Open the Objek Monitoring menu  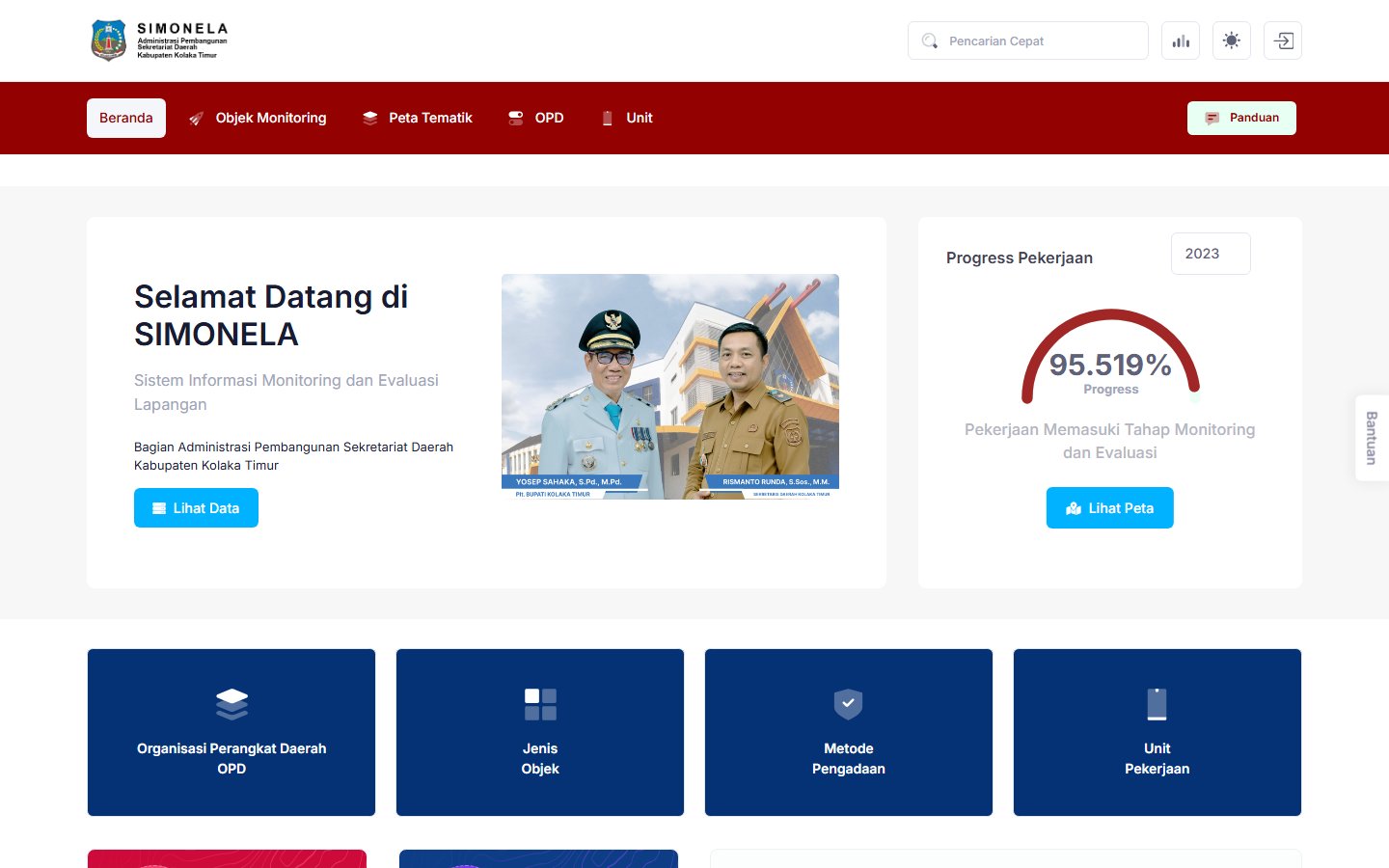click(x=258, y=118)
